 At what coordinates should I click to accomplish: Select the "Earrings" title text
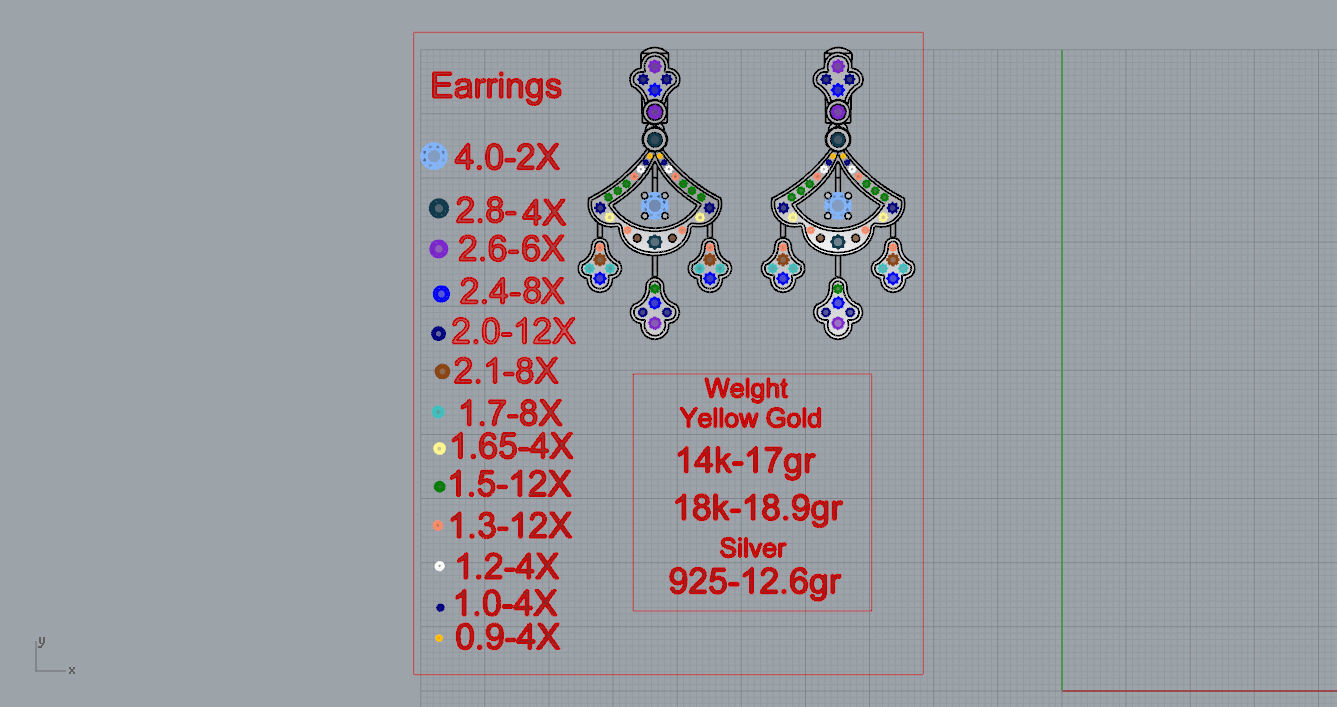pyautogui.click(x=496, y=87)
